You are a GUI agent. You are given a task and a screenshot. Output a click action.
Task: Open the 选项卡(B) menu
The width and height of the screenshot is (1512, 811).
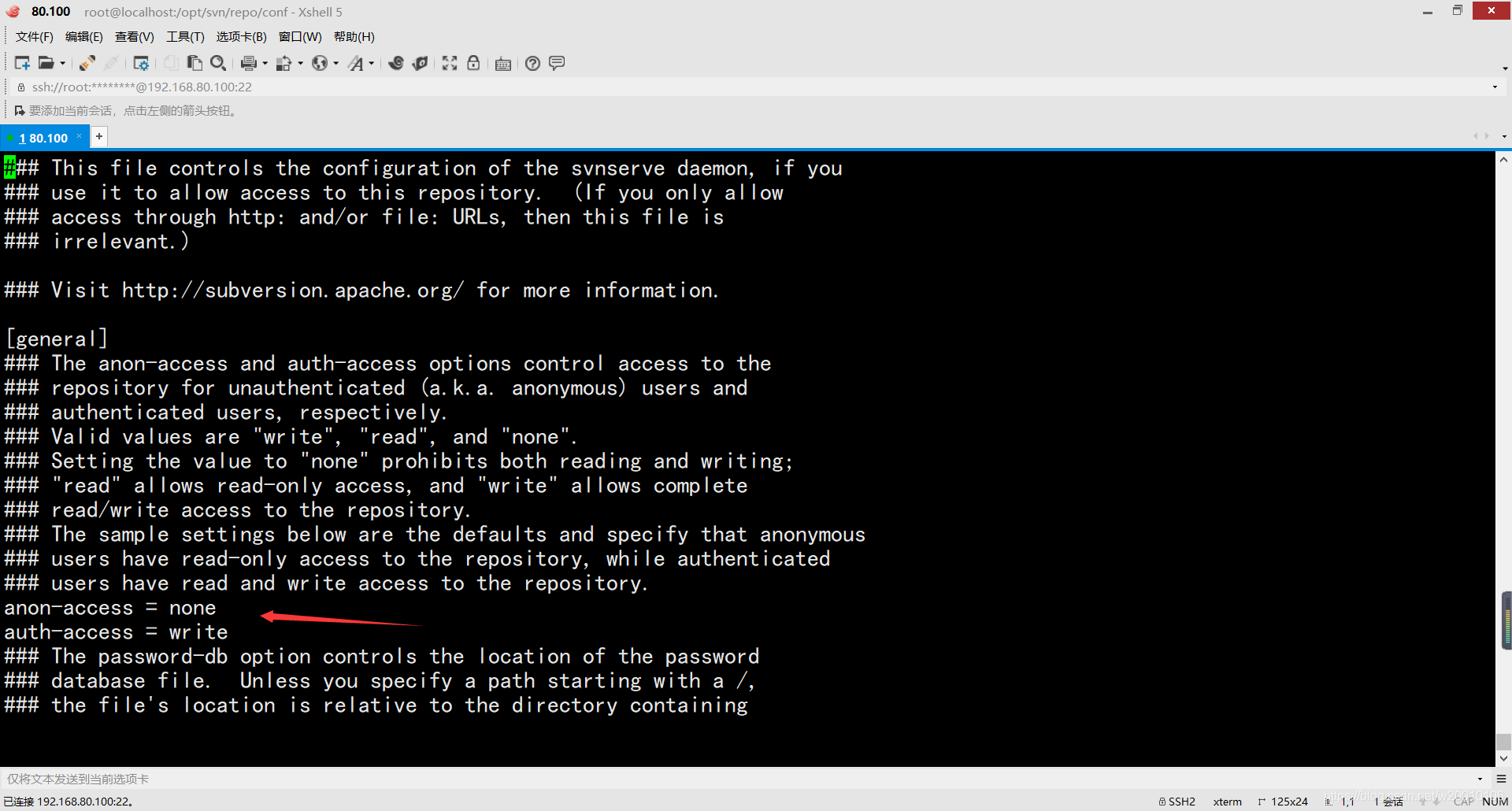(242, 37)
